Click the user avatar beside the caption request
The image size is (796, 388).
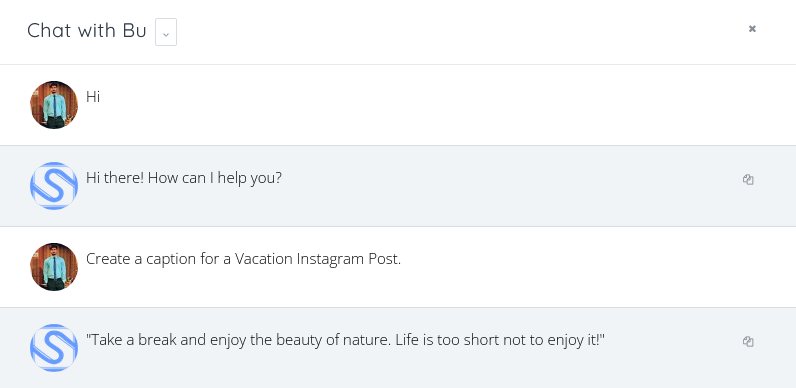[54, 267]
